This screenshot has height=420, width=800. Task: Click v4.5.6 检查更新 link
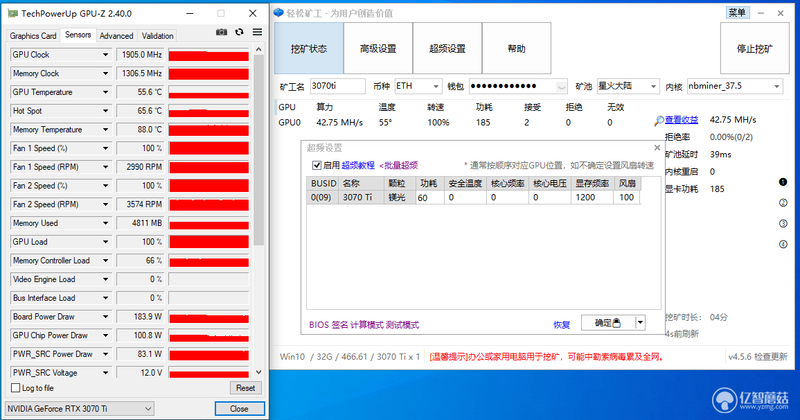(758, 356)
